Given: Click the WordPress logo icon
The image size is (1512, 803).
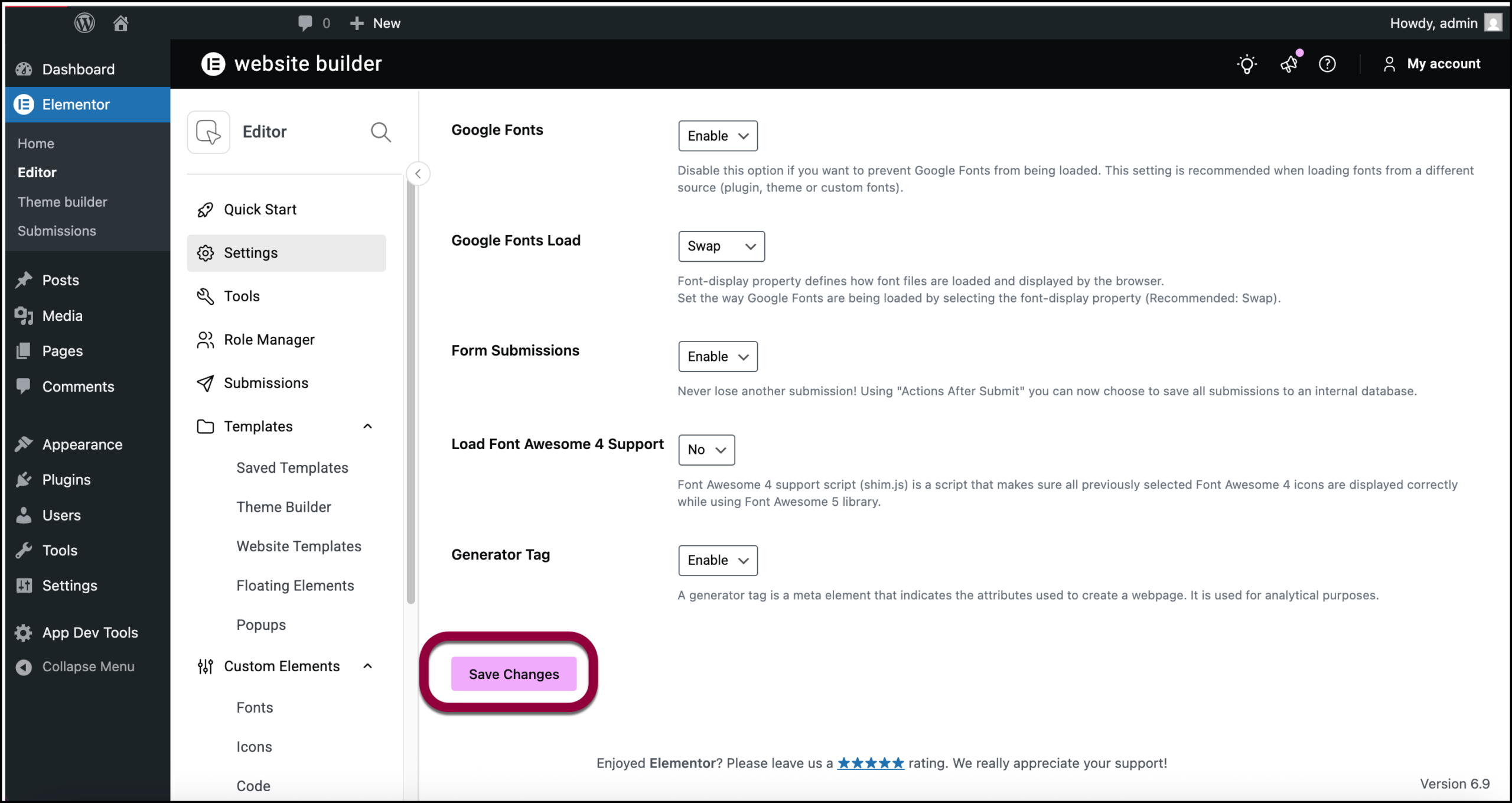Looking at the screenshot, I should [84, 23].
